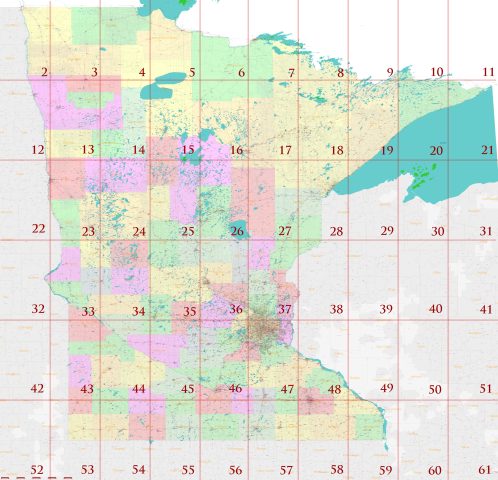The height and width of the screenshot is (480, 498).
Task: Choose grid label 59
Action: pyautogui.click(x=386, y=470)
